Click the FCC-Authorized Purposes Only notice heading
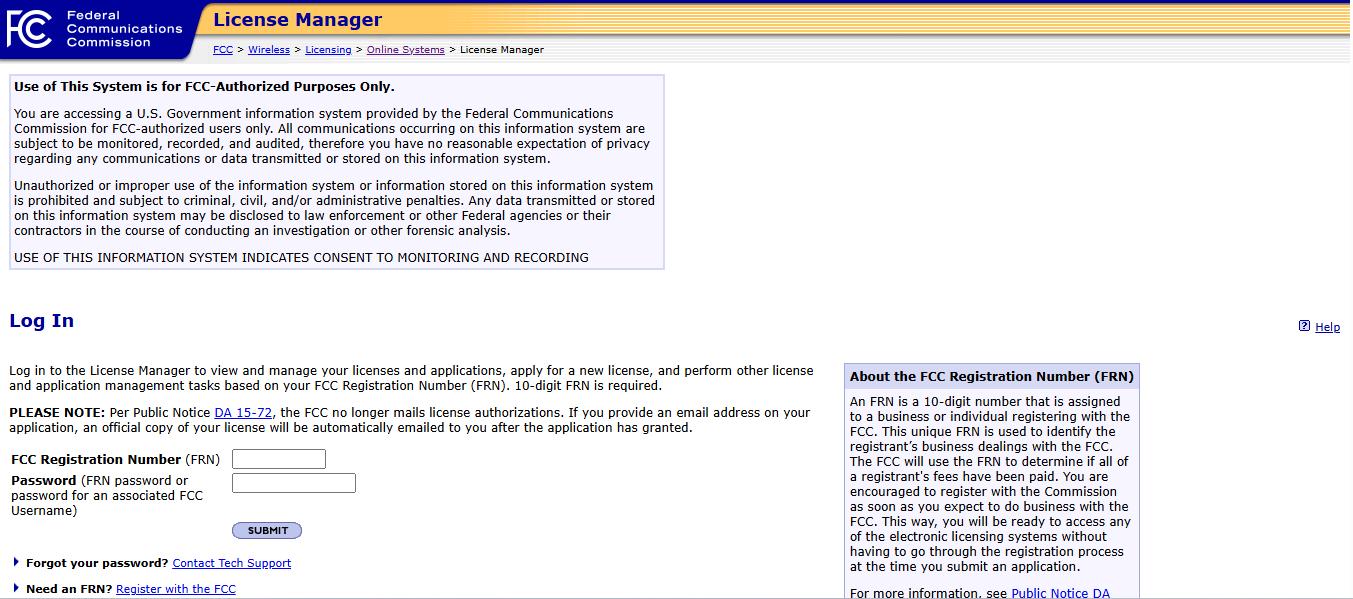 pyautogui.click(x=204, y=86)
